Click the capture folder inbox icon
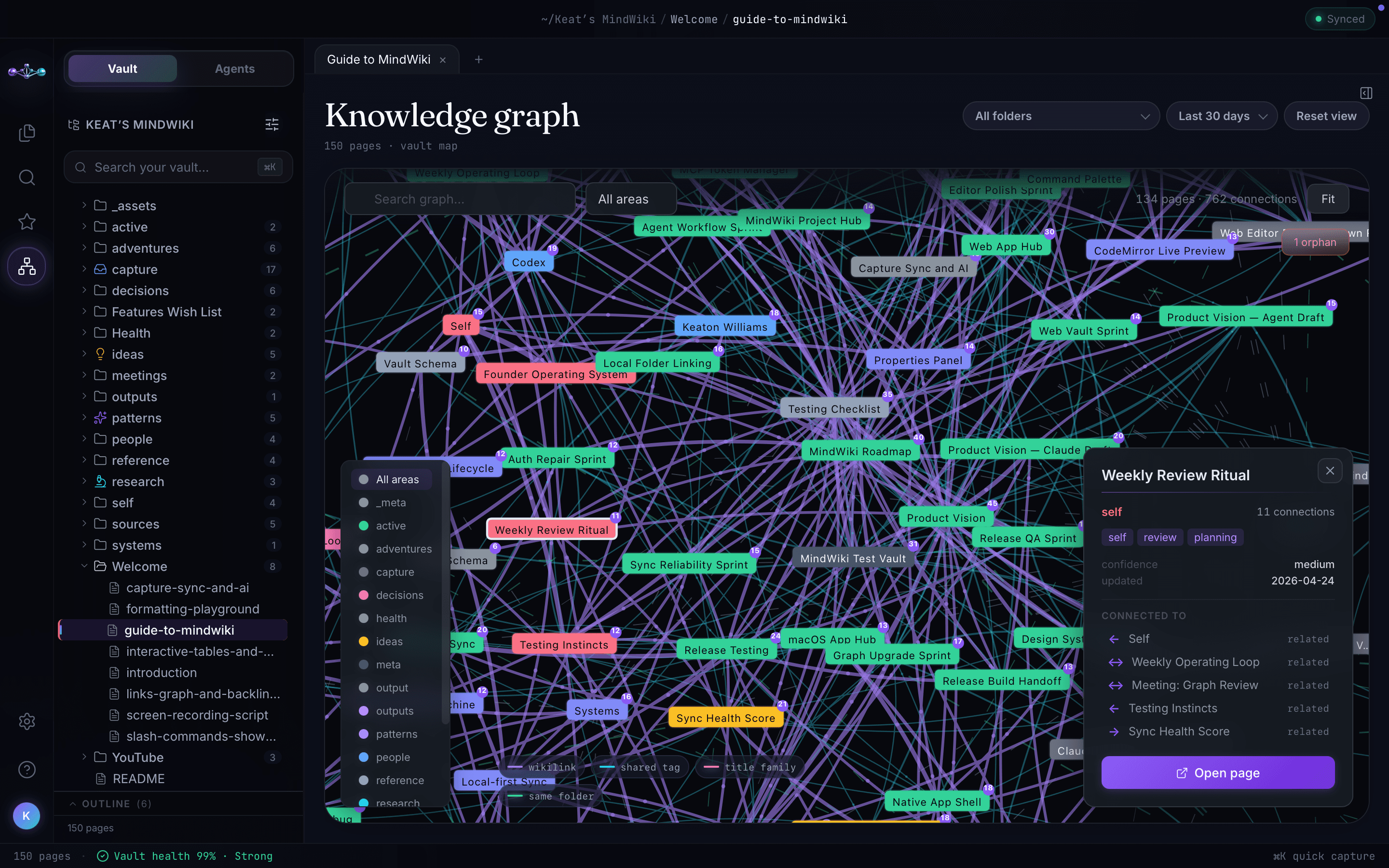Image resolution: width=1389 pixels, height=868 pixels. (x=100, y=269)
